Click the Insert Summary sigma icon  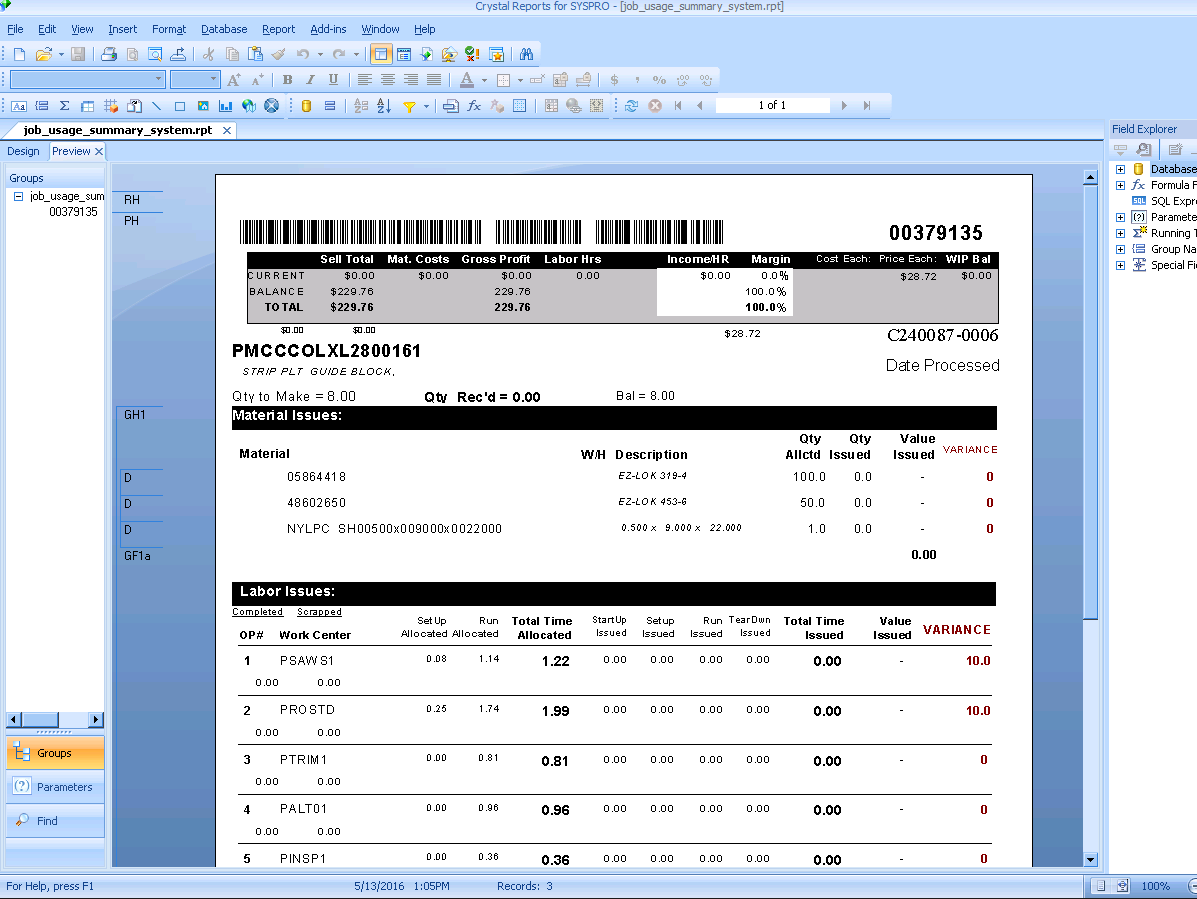click(64, 106)
